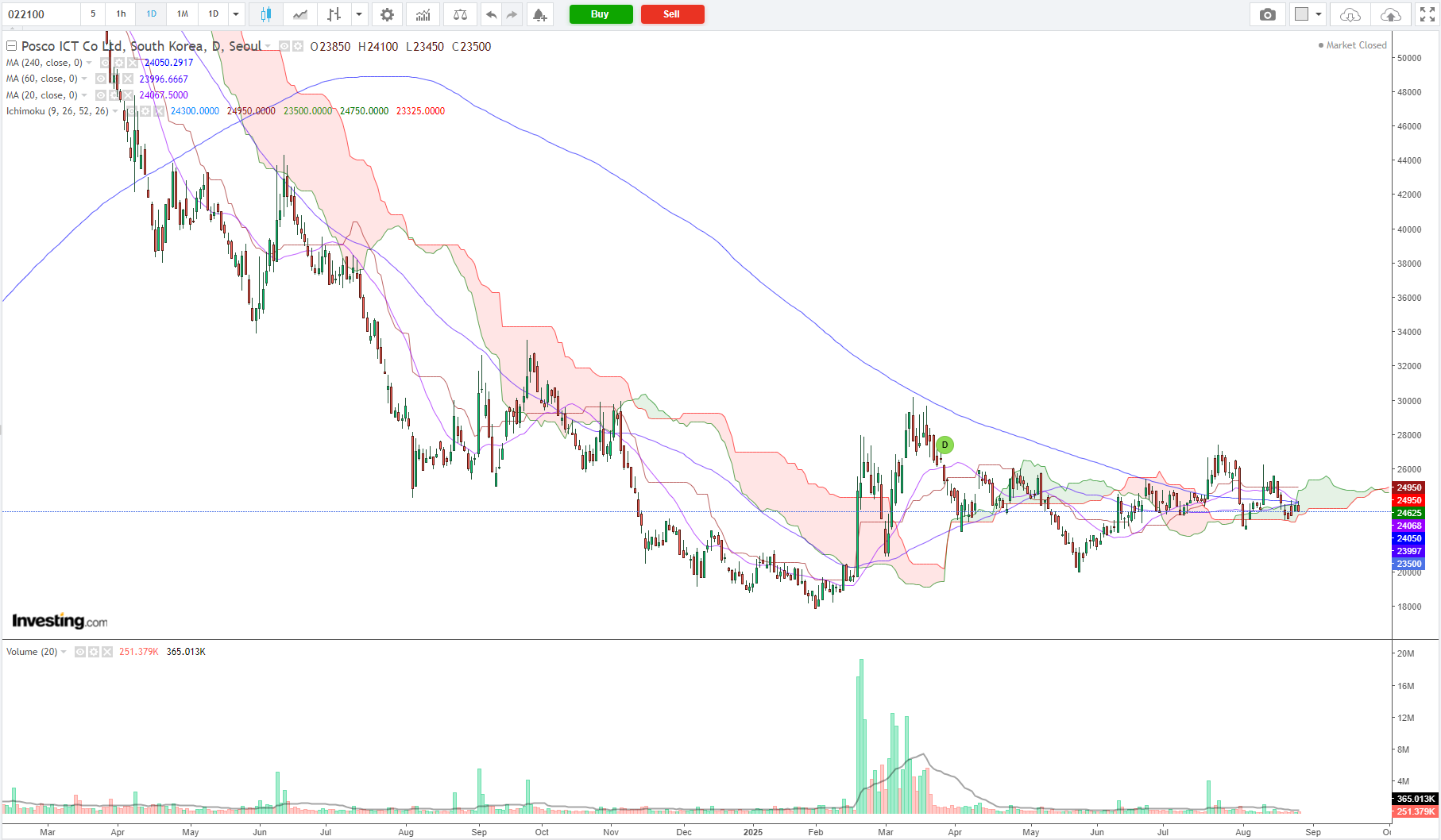Open Ichimoku indicator settings gear
This screenshot has height=840, width=1441.
coord(145,111)
